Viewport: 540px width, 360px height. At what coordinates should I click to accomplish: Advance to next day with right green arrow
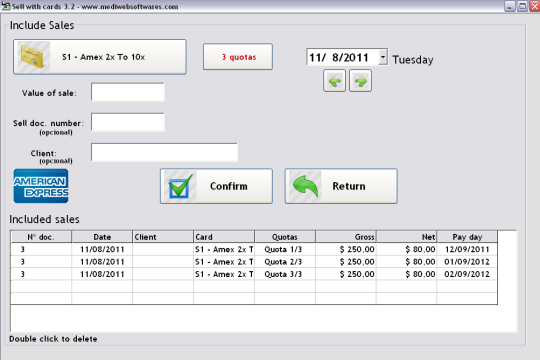click(360, 81)
